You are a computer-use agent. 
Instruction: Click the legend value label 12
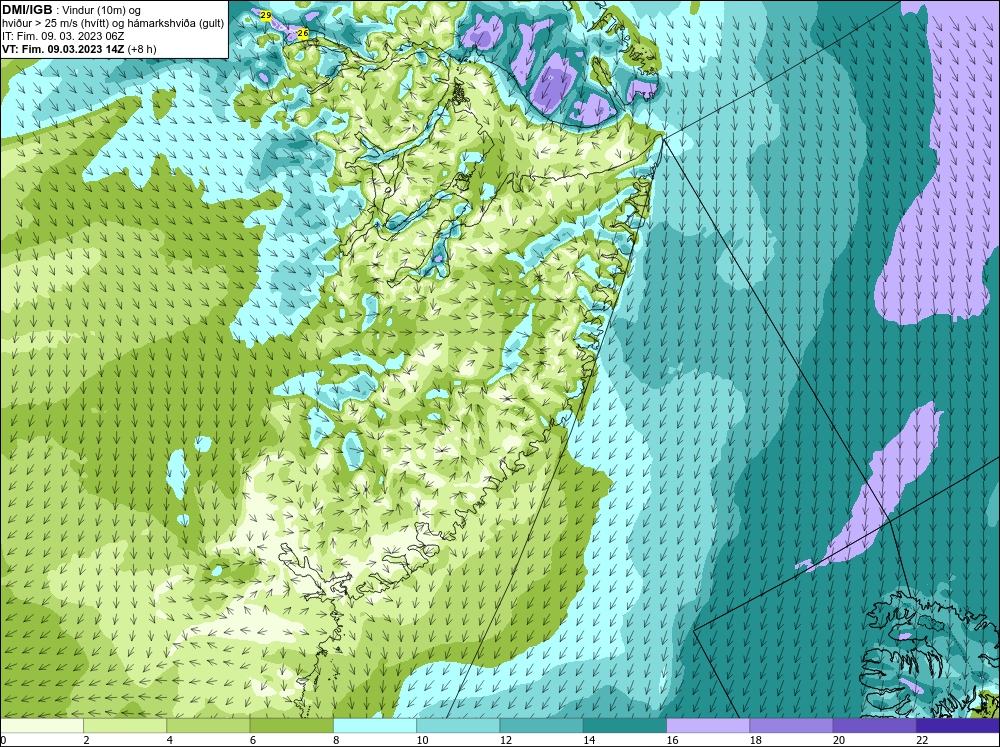[x=506, y=740]
